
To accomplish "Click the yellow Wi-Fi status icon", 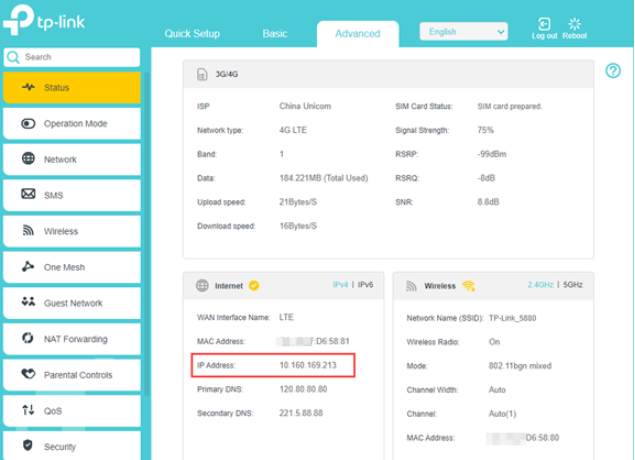I will pos(469,286).
